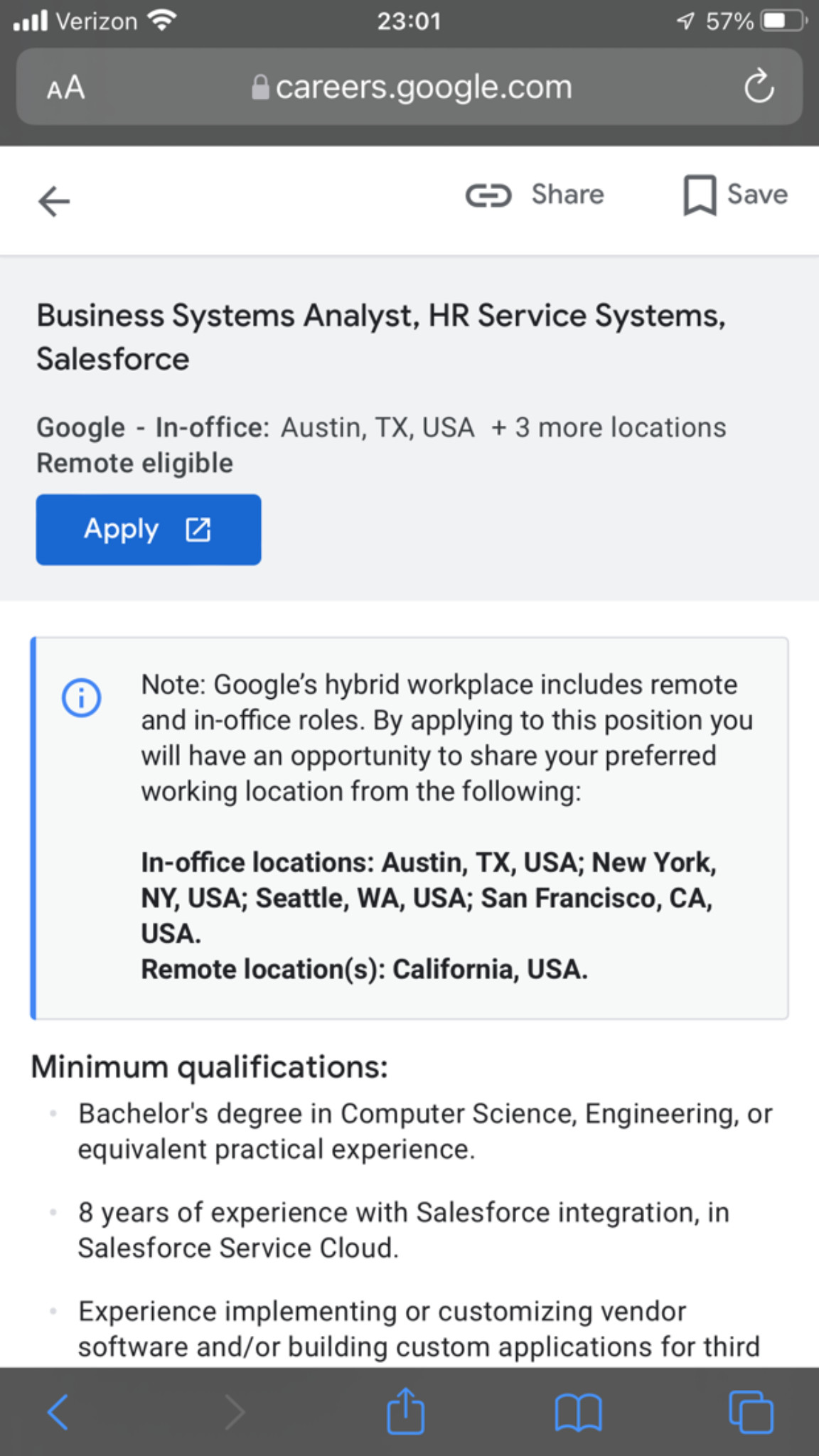This screenshot has height=1456, width=819.
Task: Tap Safari's forward chevron in bottom toolbar
Action: [x=234, y=1411]
